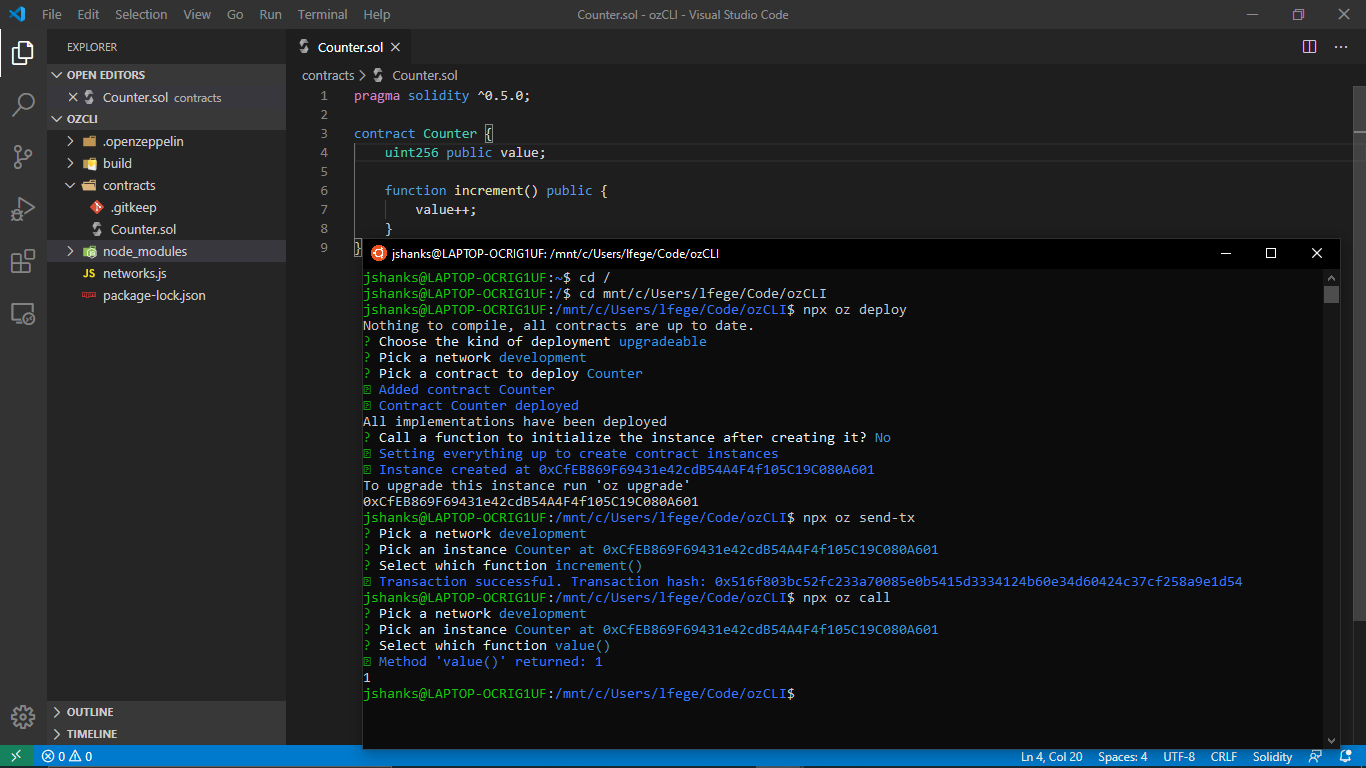
Task: Open networks.js in the explorer
Action: click(134, 273)
